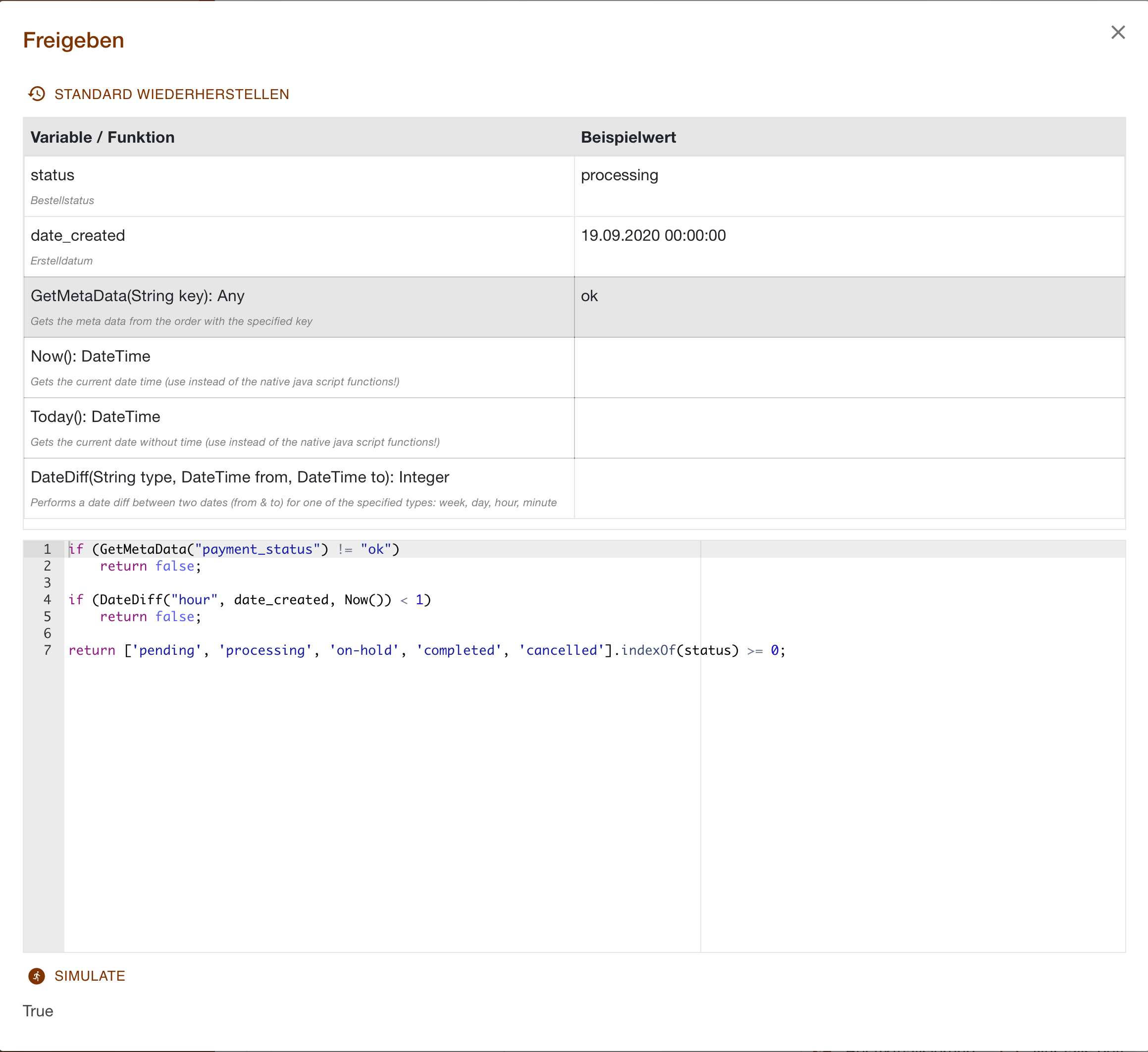Select the DateDiff function signature
The image size is (1148, 1052).
(240, 477)
